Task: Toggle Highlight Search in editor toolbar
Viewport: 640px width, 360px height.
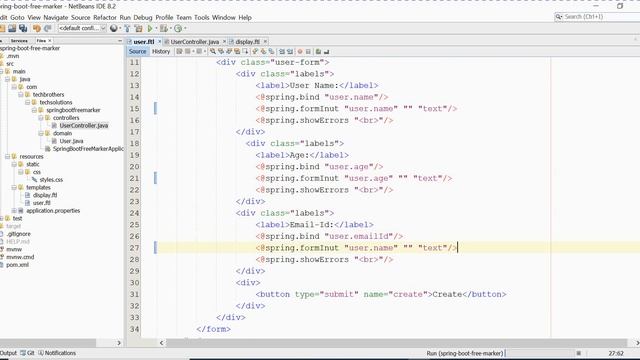Action: pos(237,51)
